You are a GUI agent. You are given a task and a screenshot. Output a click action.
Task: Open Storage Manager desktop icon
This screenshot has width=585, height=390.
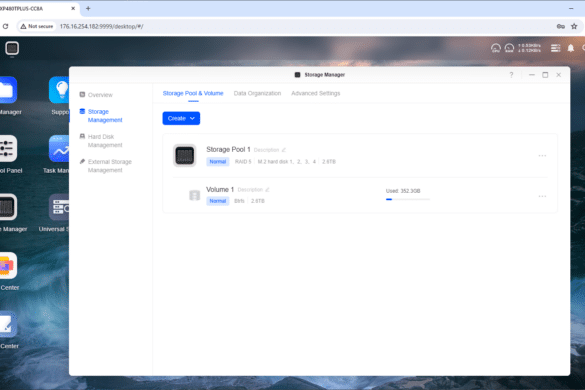(8, 207)
